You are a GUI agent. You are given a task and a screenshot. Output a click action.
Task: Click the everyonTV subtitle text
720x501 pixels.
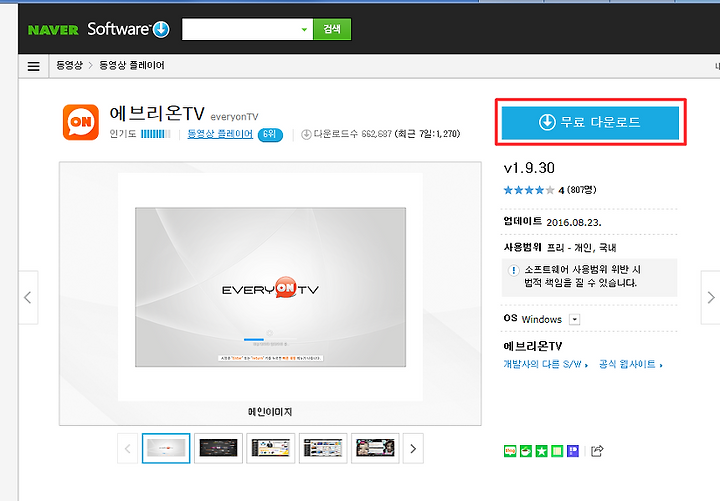click(235, 117)
